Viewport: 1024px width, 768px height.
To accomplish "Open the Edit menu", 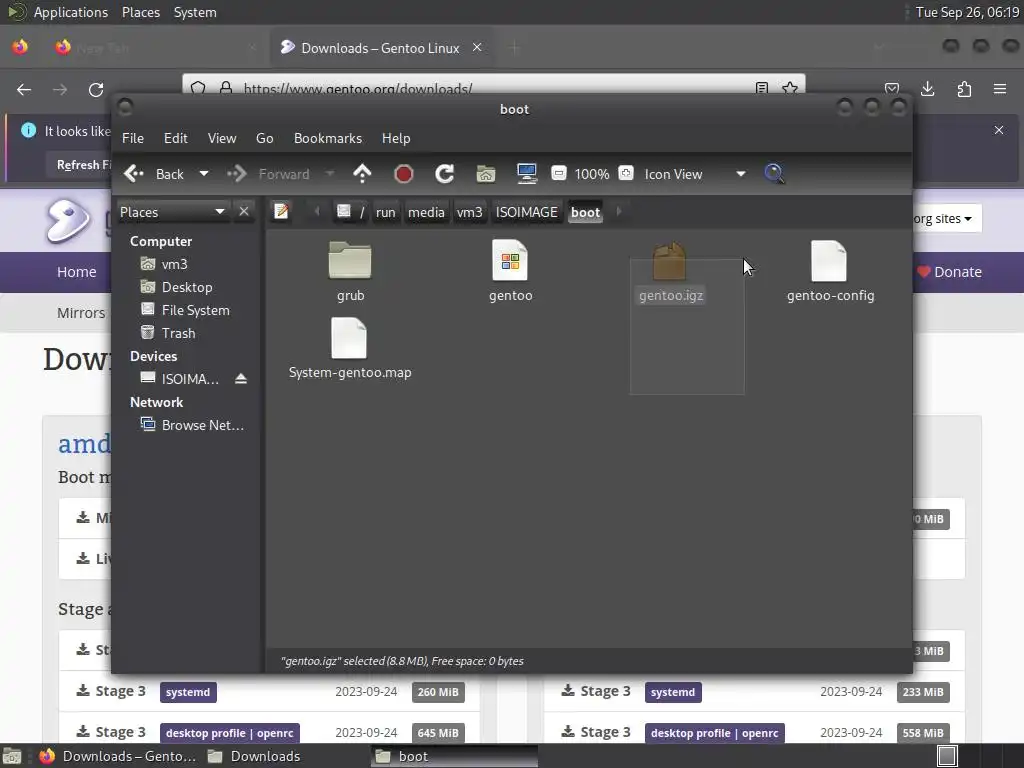I will [x=175, y=138].
